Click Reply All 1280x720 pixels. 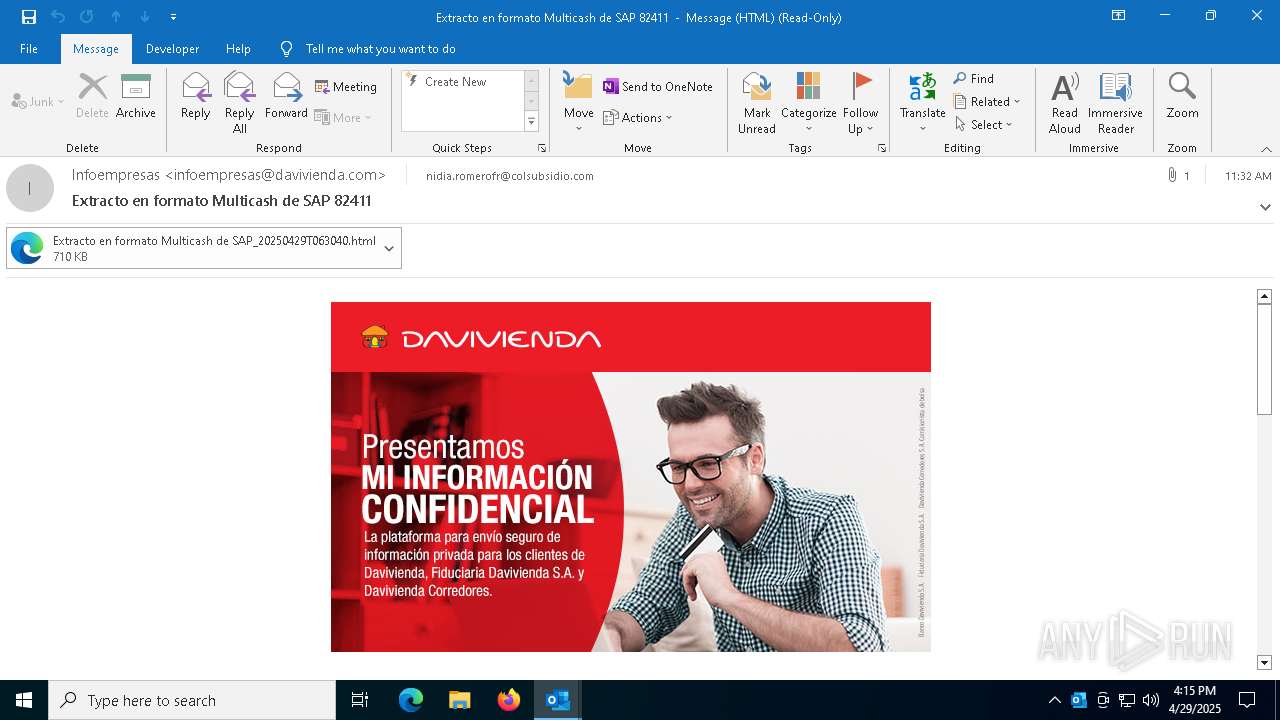[x=240, y=102]
